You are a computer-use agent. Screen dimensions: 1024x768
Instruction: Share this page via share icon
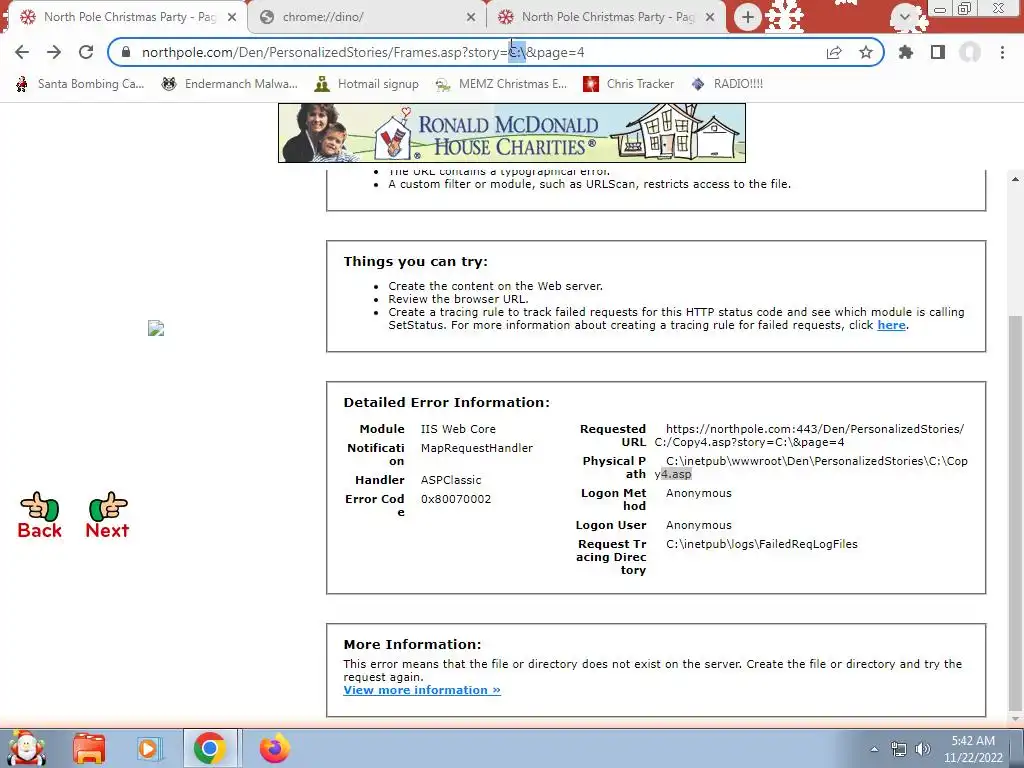(834, 52)
